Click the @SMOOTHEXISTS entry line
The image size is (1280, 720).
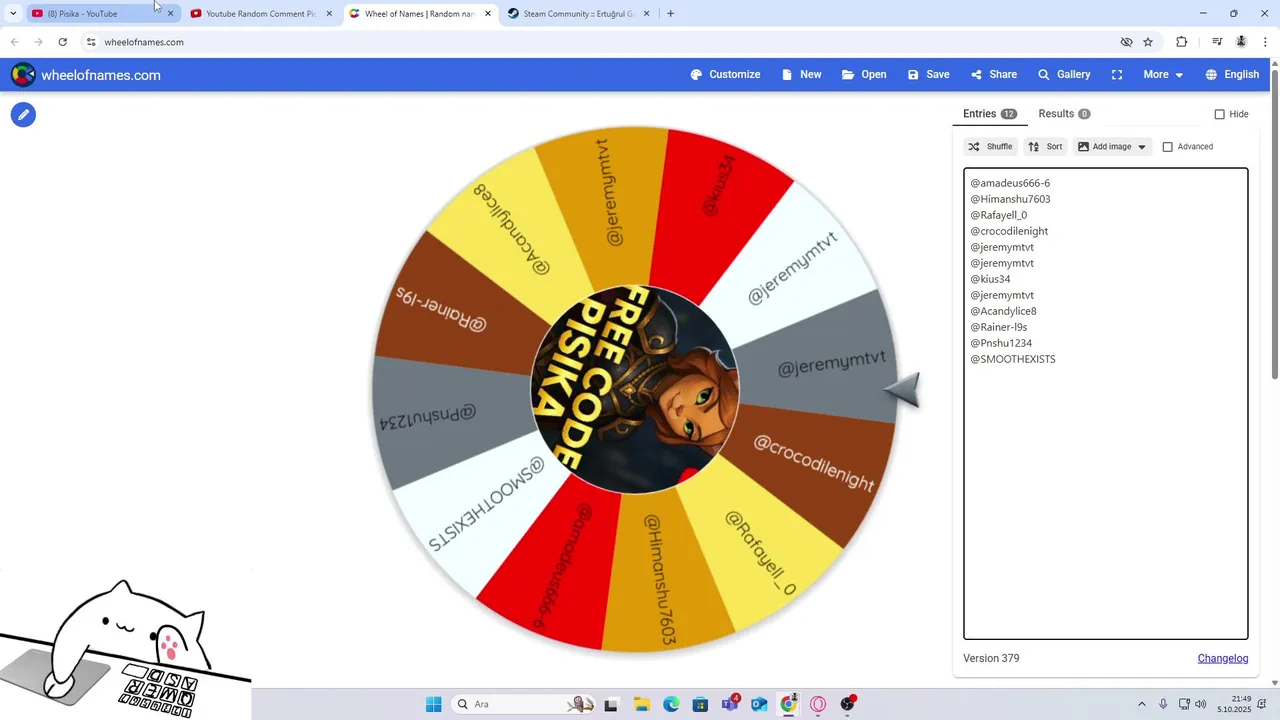coord(1012,359)
